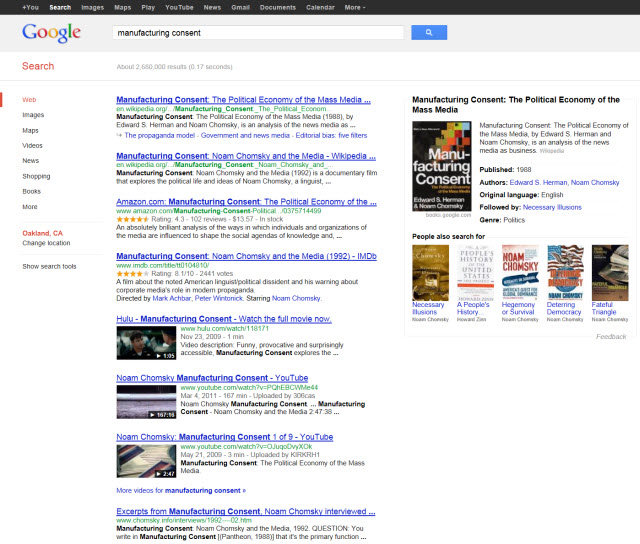
Task: Click Fateful Triangle title link
Action: click(604, 308)
